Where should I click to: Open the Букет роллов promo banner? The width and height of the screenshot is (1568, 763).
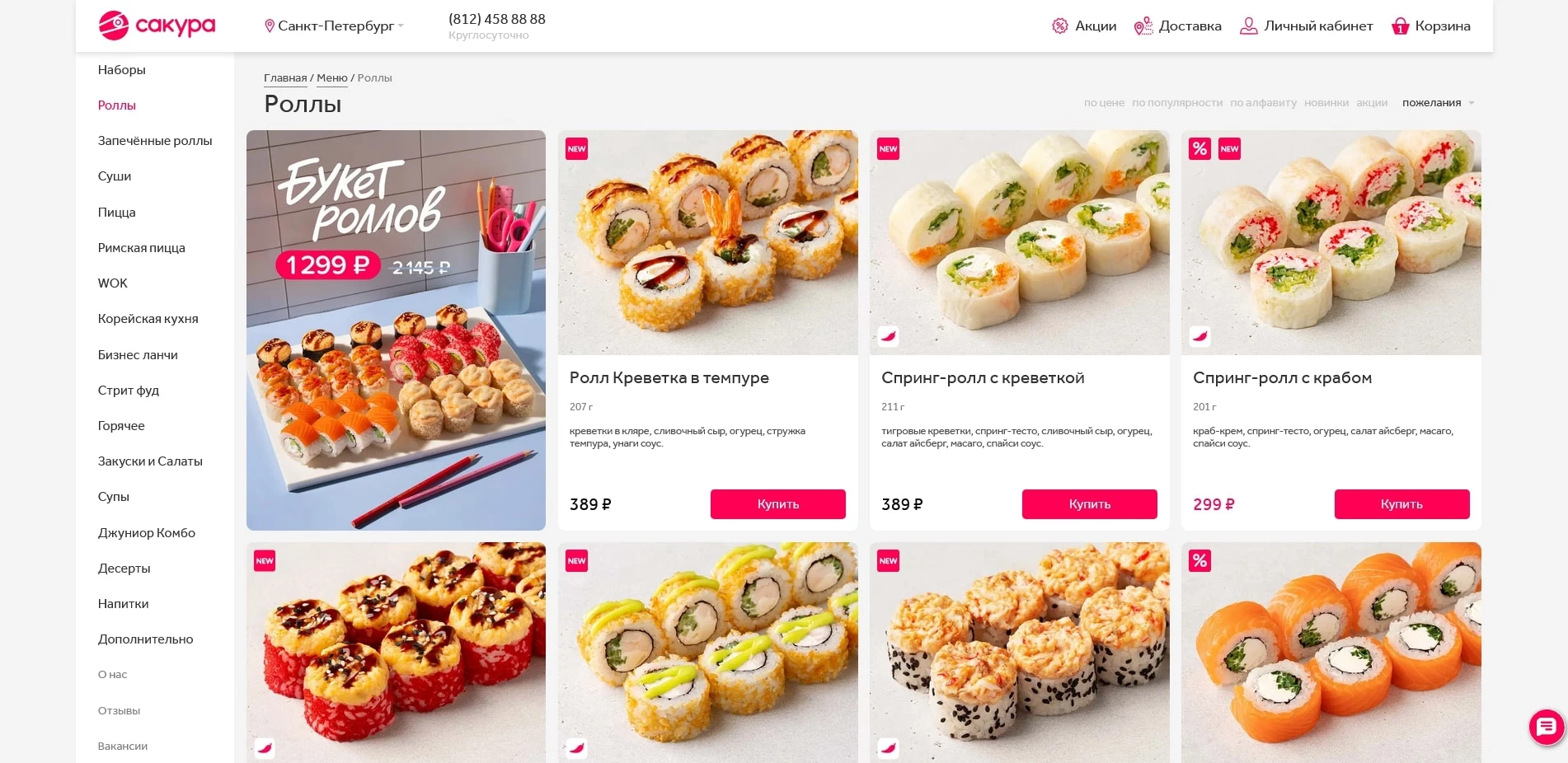(396, 330)
